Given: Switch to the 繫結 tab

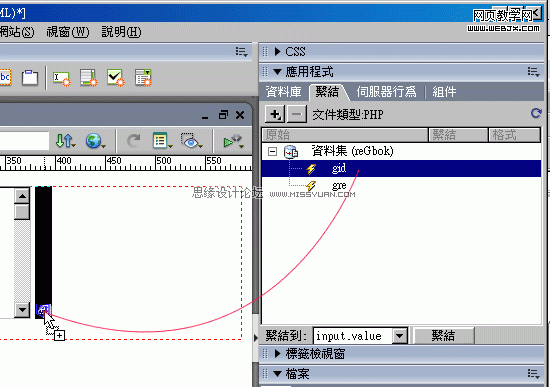Looking at the screenshot, I should pos(327,92).
